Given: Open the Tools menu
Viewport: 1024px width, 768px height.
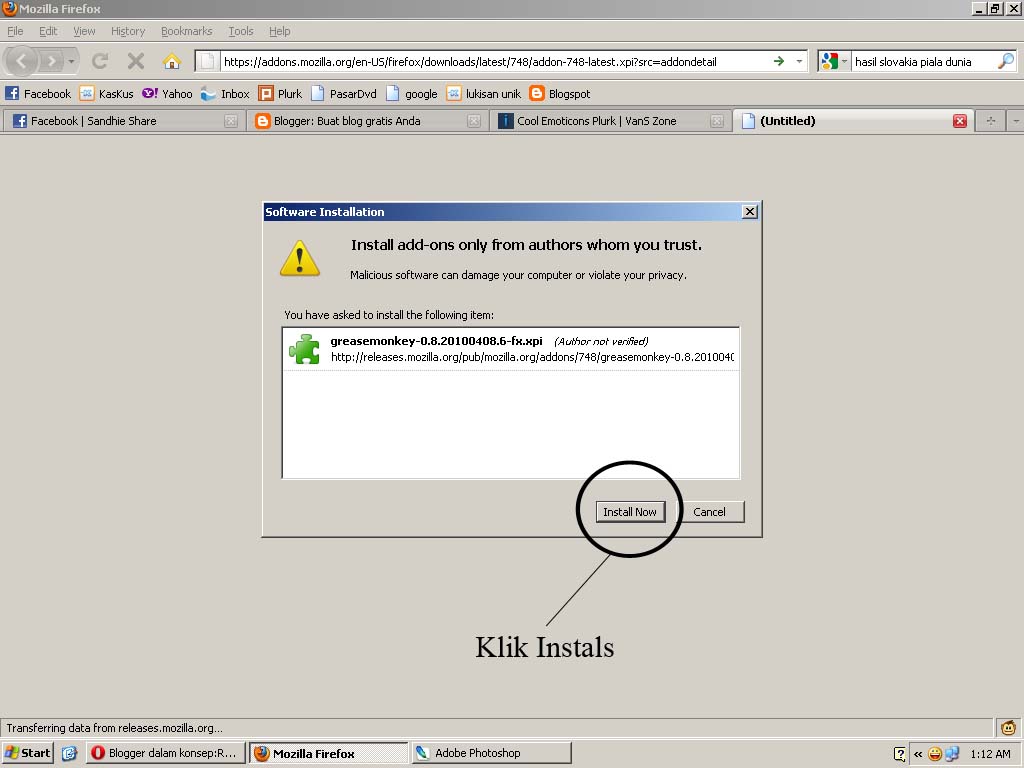Looking at the screenshot, I should pos(240,31).
